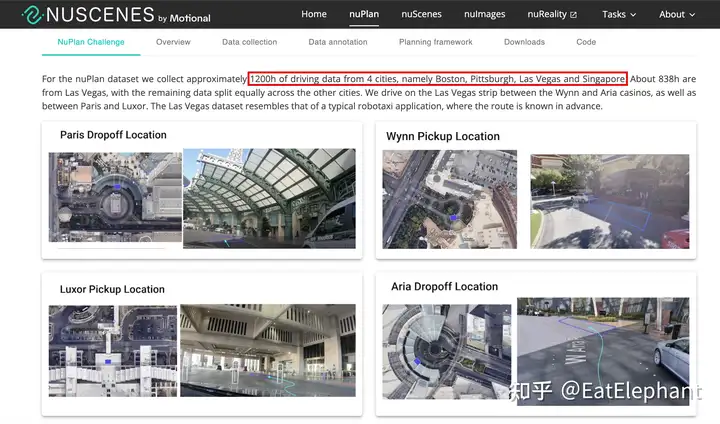This screenshot has width=720, height=424.
Task: Click the Wynn Pickup Location heading
Action: pyautogui.click(x=443, y=136)
